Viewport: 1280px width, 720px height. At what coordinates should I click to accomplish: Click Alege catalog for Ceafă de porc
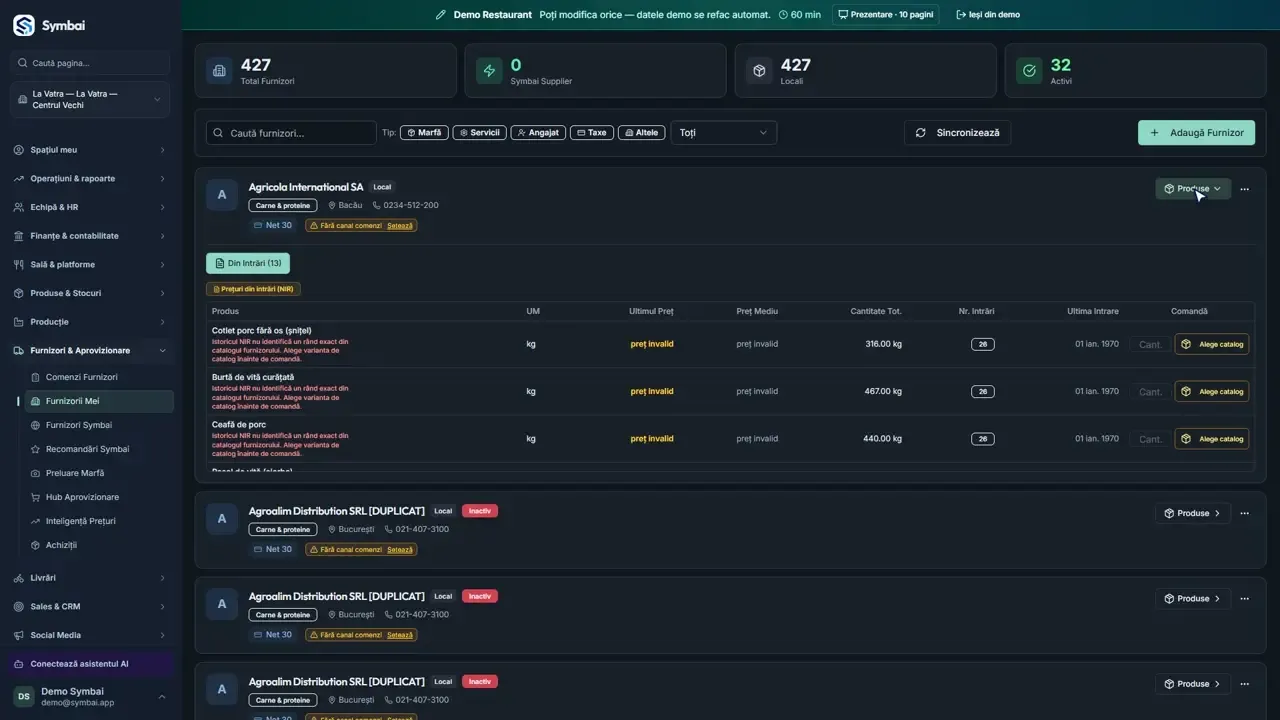click(1212, 439)
